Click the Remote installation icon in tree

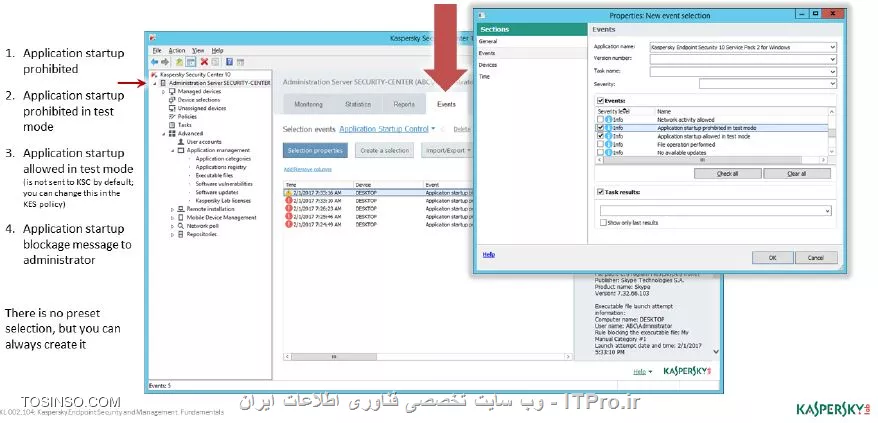pos(181,209)
